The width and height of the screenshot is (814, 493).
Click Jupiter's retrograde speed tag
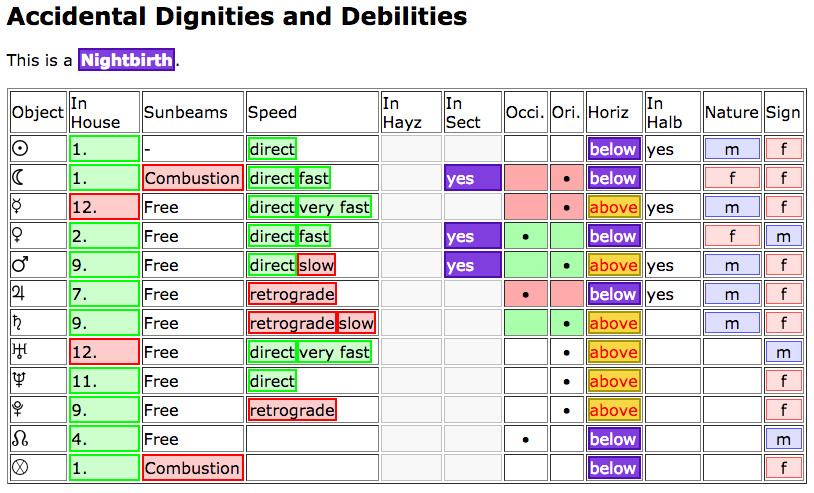tap(292, 294)
